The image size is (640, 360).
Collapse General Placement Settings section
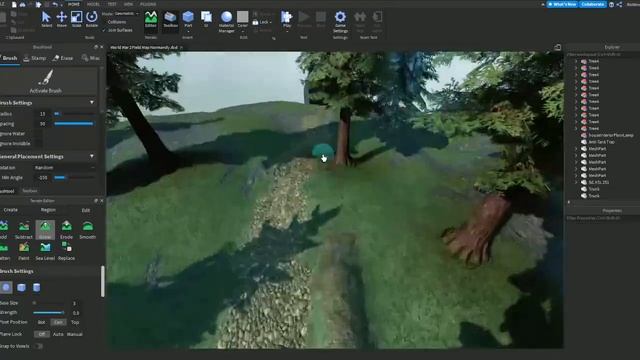(x=92, y=156)
